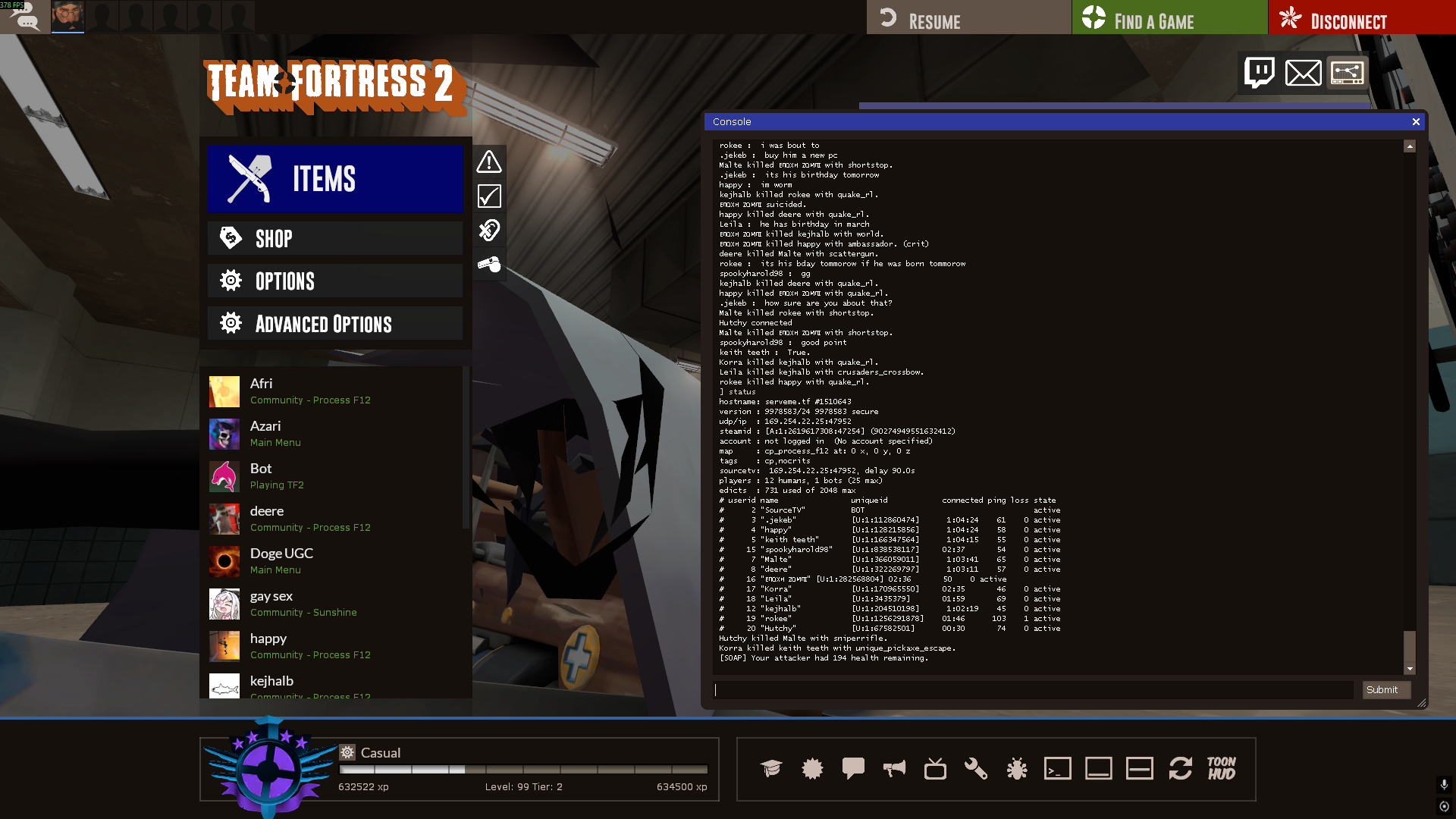
Task: Toggle the checkmark vote icon
Action: (489, 196)
